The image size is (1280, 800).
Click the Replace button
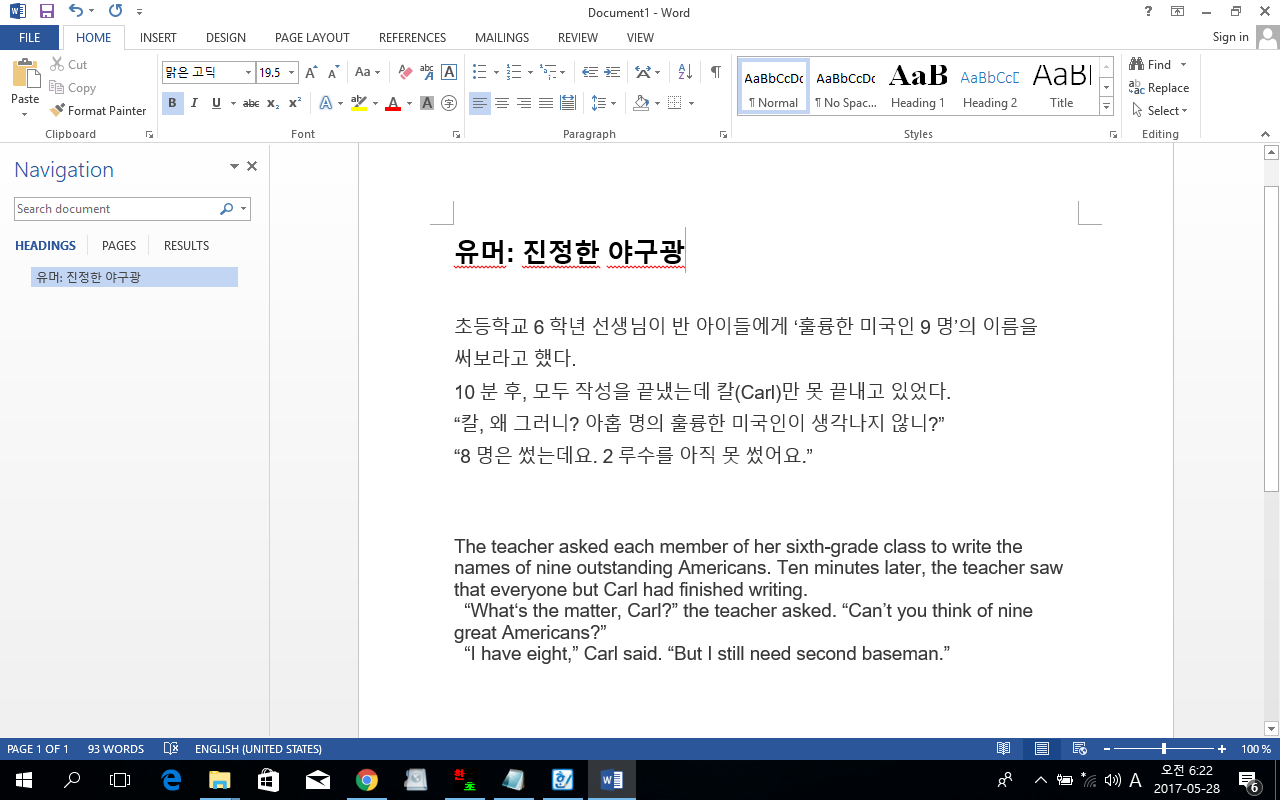coord(1159,88)
